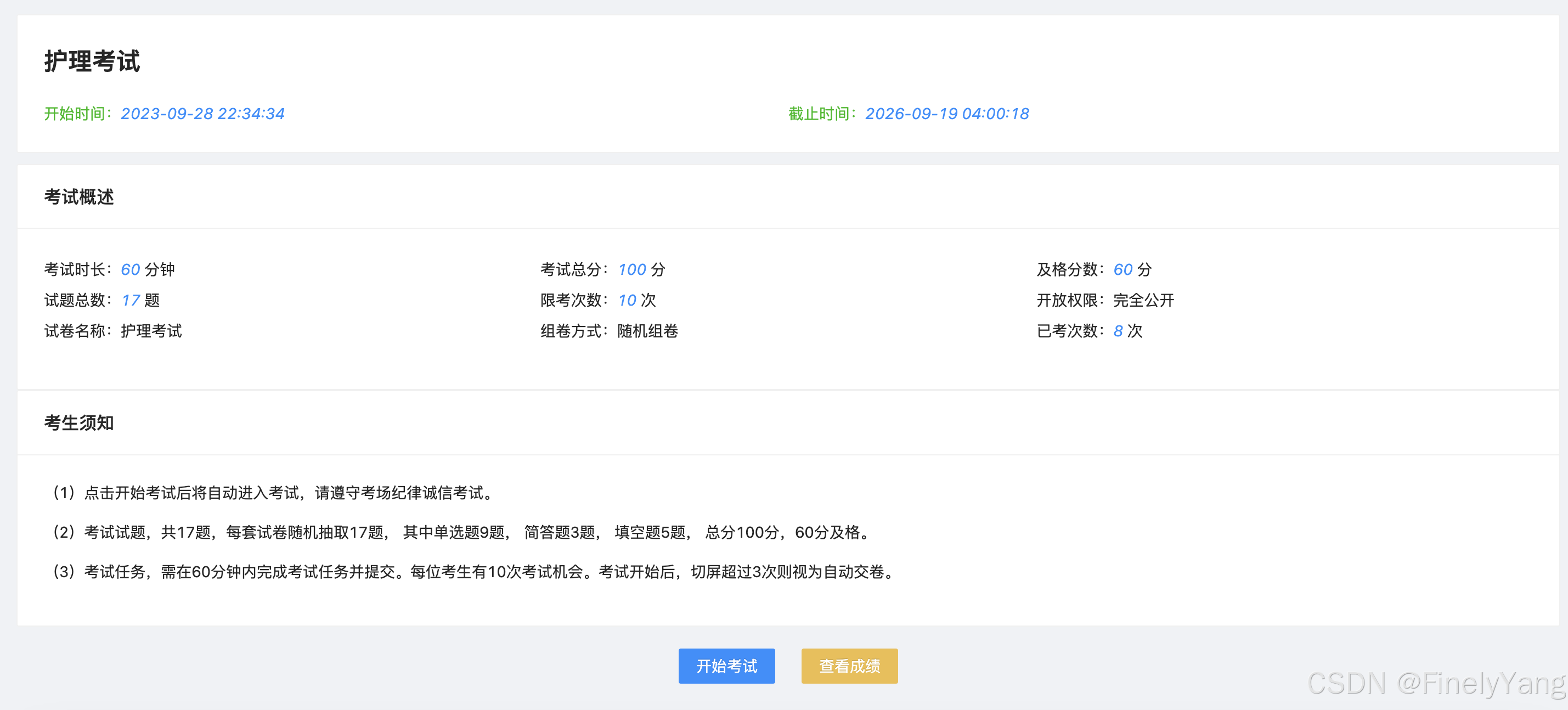This screenshot has width=1568, height=710.
Task: Click the deadline 2026-09-19 04:00:18
Action: coord(946,114)
